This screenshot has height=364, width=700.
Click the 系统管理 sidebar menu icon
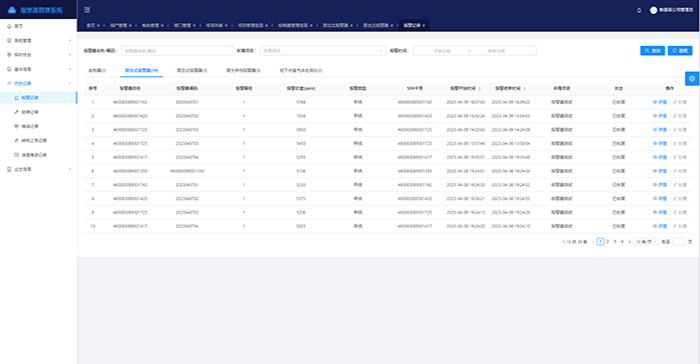point(9,41)
